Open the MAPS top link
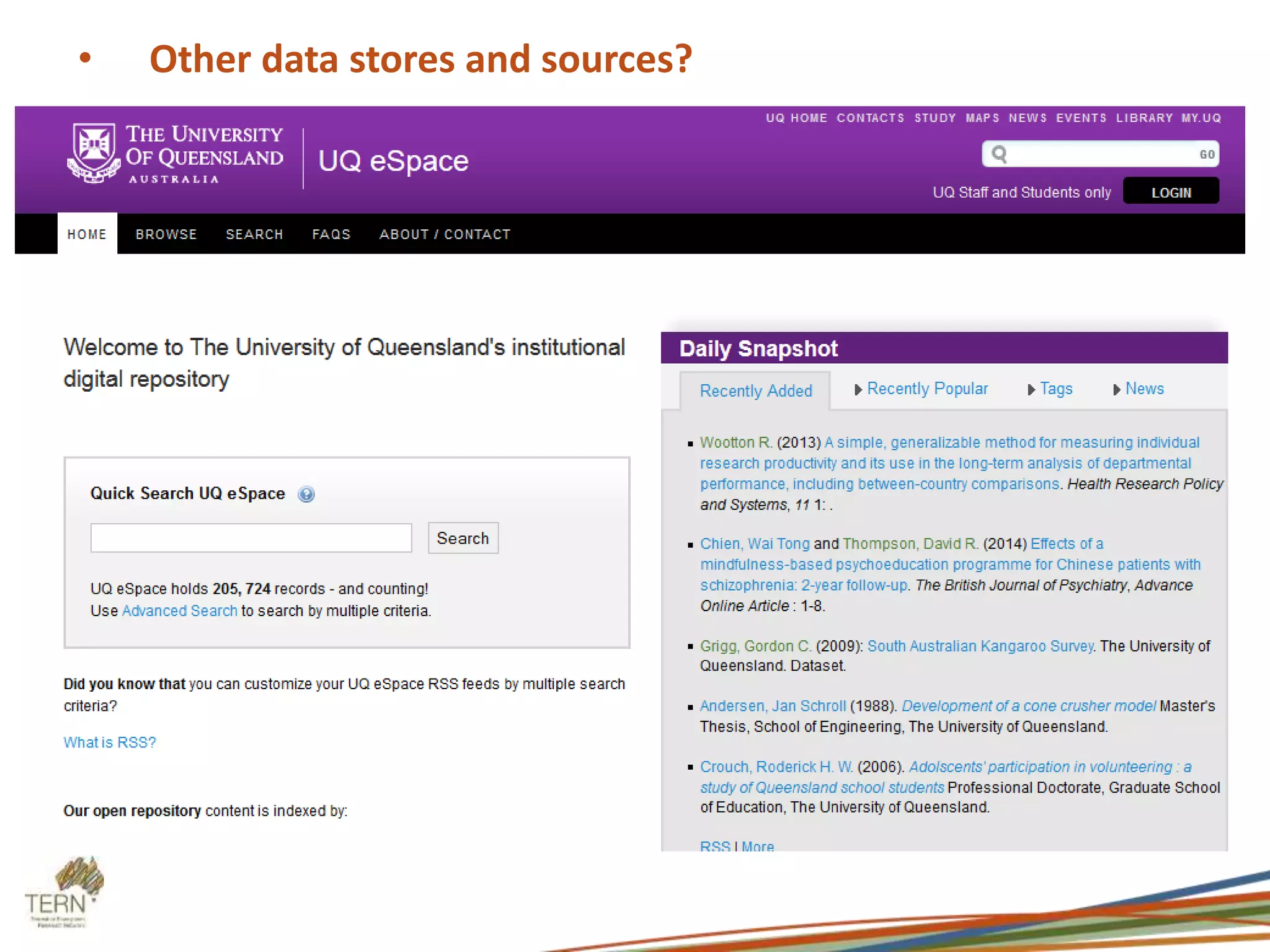 982,118
